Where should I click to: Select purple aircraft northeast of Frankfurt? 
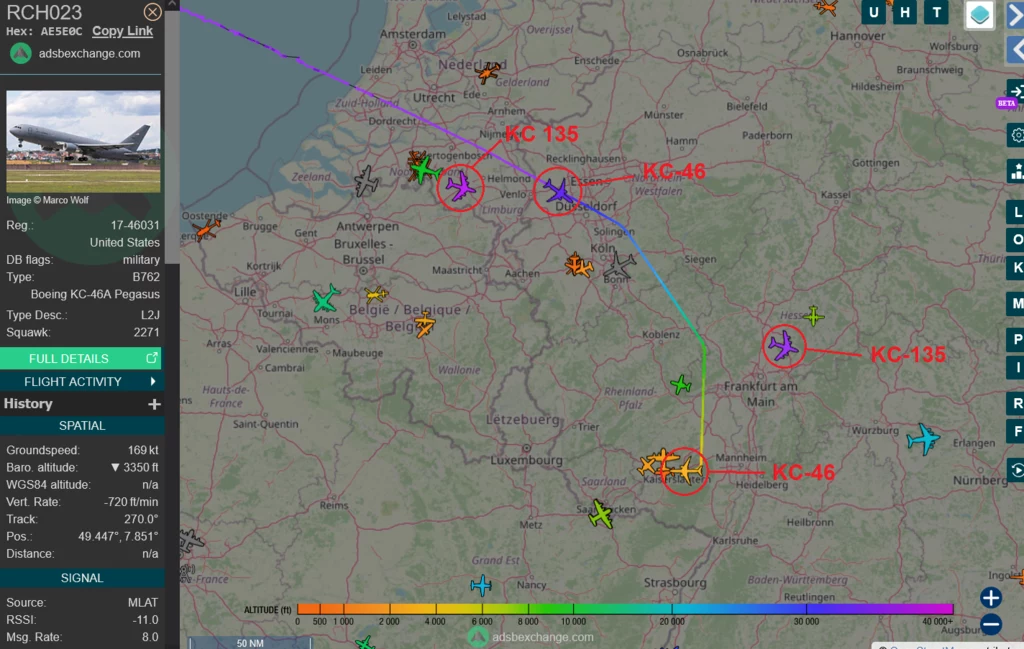(x=783, y=345)
